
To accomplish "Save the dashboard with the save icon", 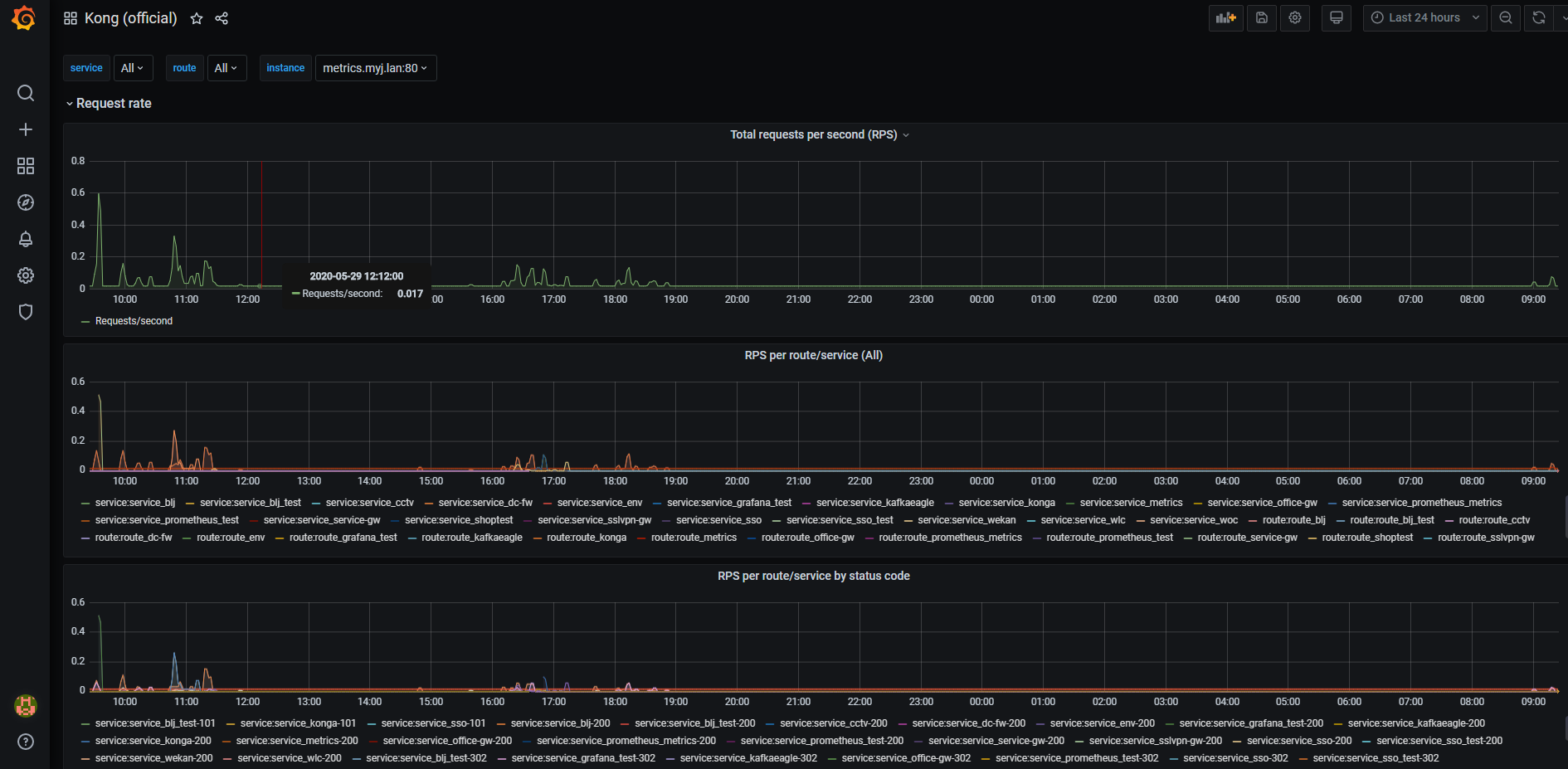I will 1261,17.
